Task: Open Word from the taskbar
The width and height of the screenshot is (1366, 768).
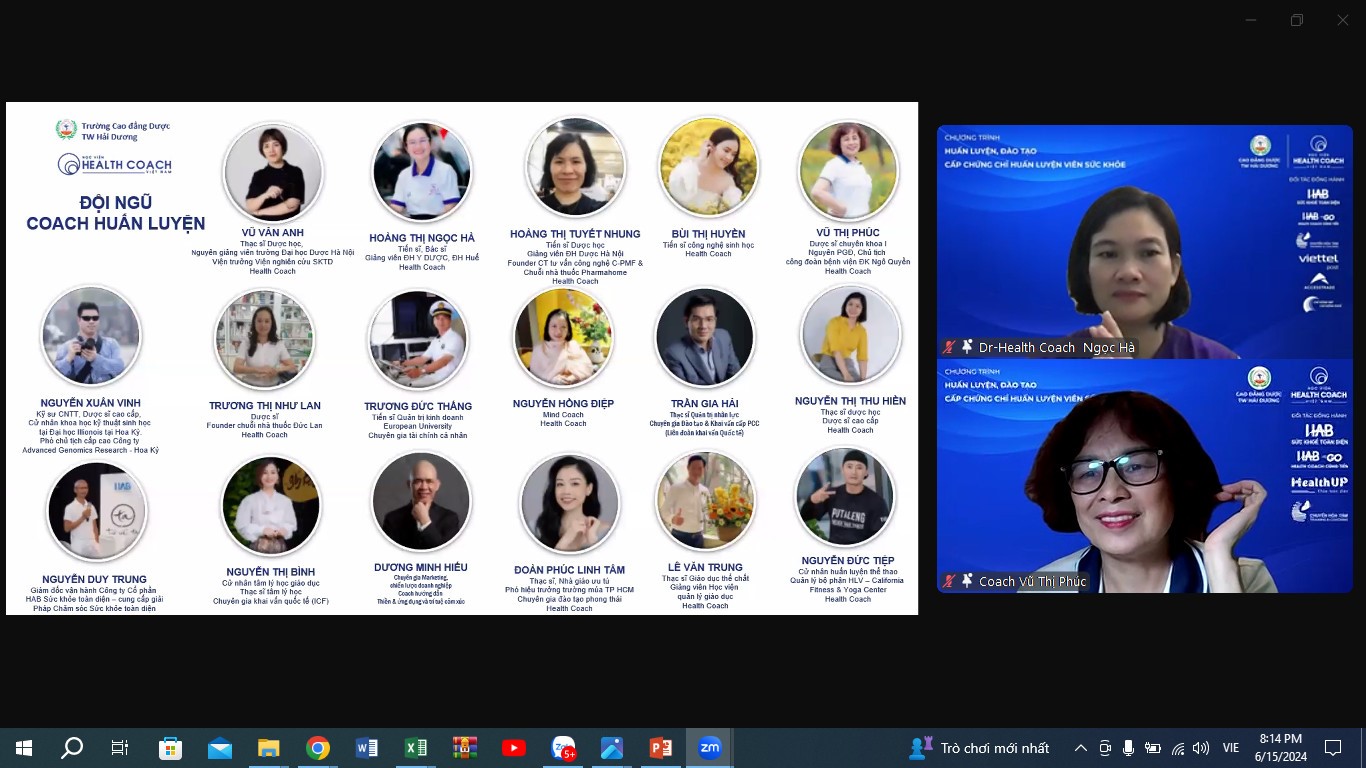Action: tap(367, 748)
